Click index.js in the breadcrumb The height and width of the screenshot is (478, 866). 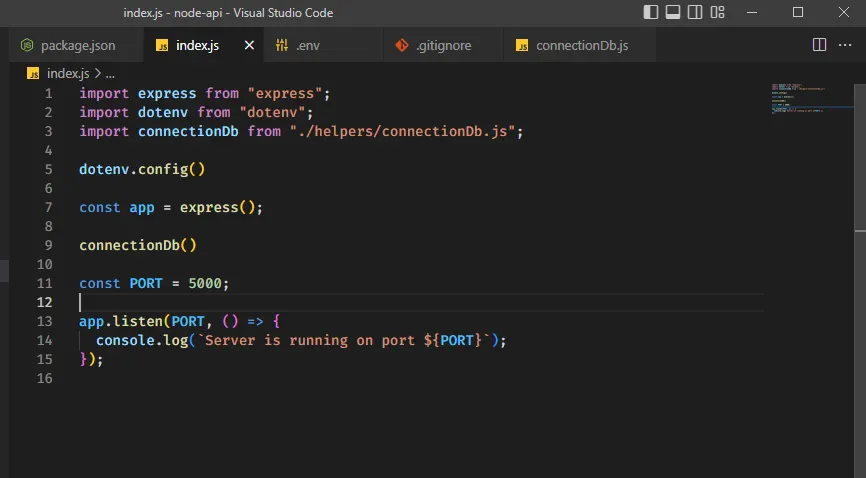point(68,73)
